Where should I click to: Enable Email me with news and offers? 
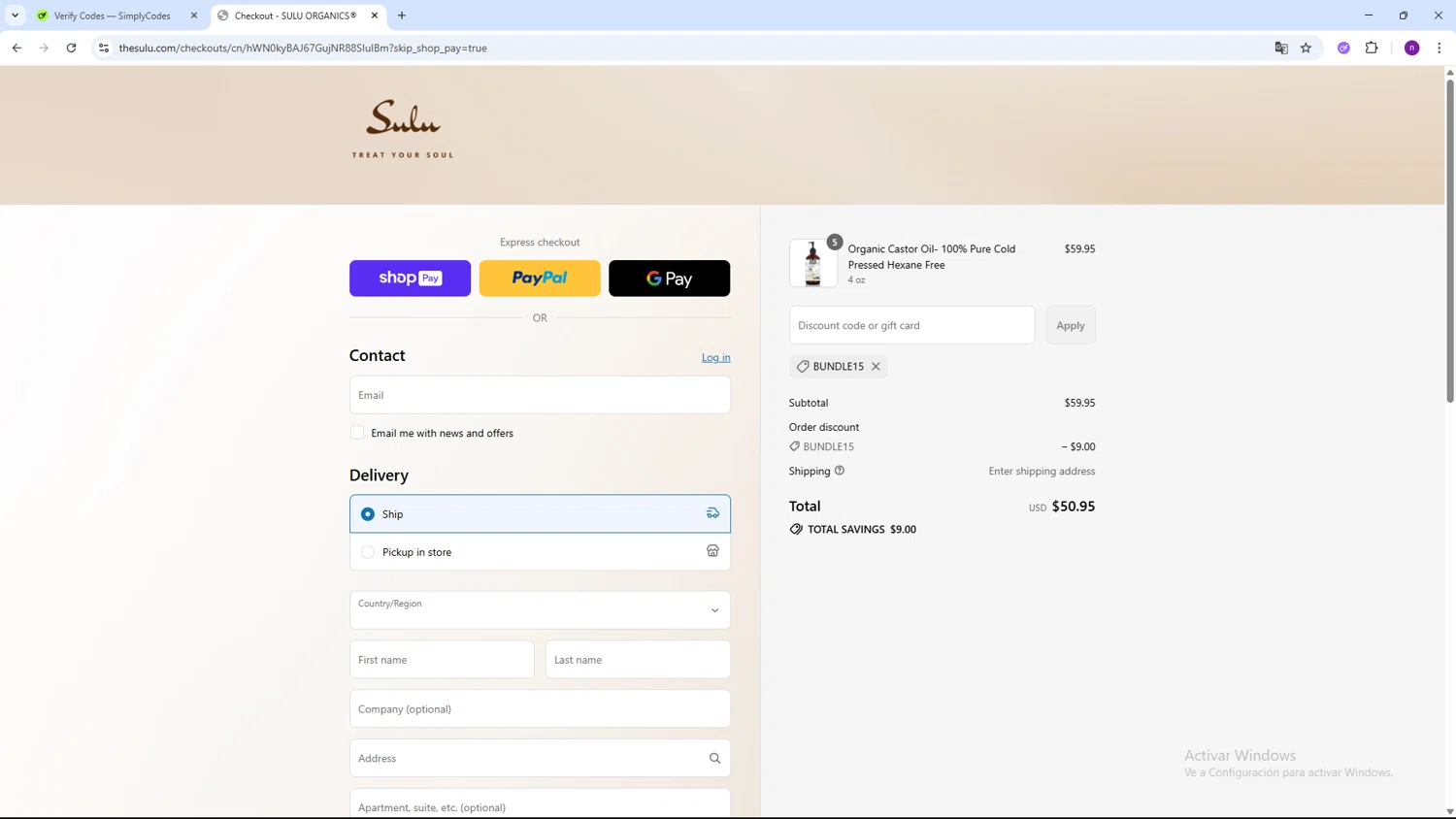357,433
